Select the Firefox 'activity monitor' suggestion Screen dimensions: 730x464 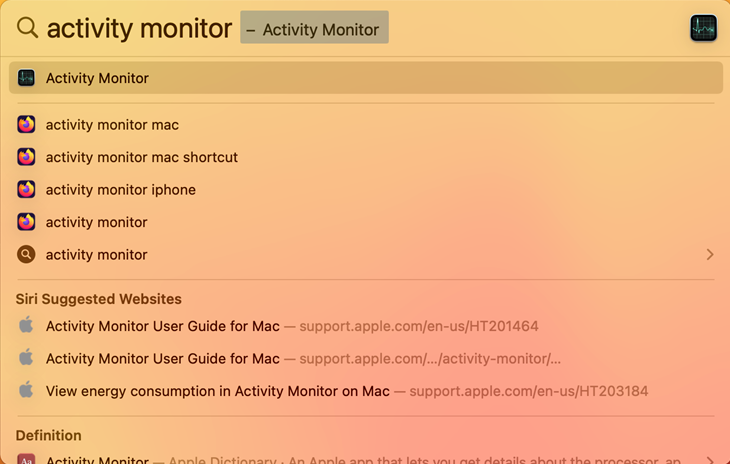point(97,222)
